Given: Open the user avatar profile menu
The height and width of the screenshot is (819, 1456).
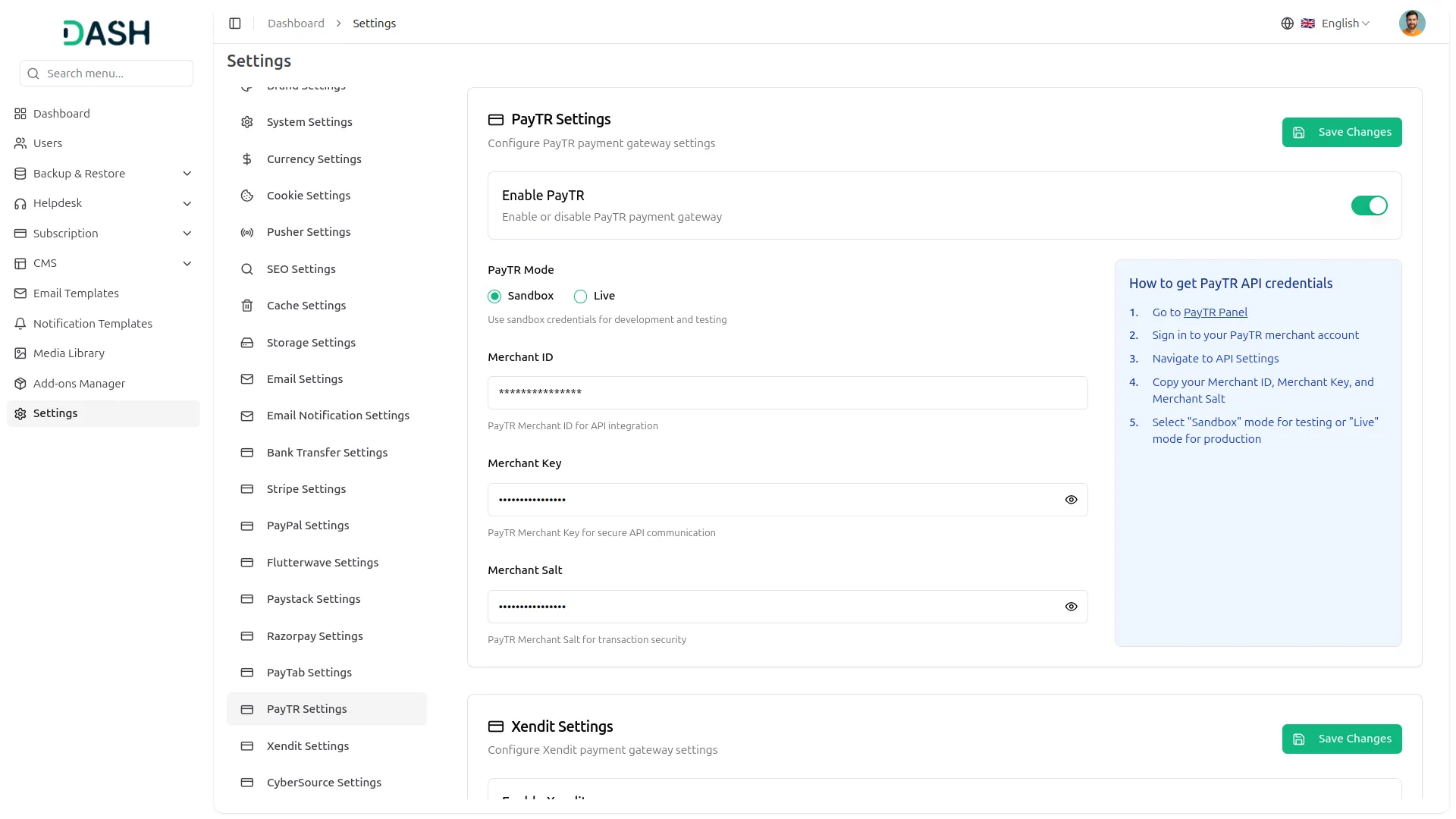Looking at the screenshot, I should click(x=1411, y=24).
